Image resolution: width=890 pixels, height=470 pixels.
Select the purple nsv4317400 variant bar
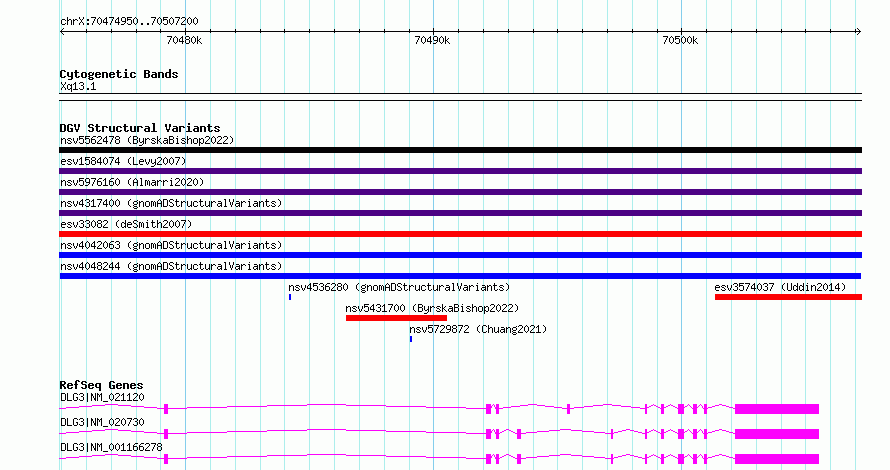460,213
